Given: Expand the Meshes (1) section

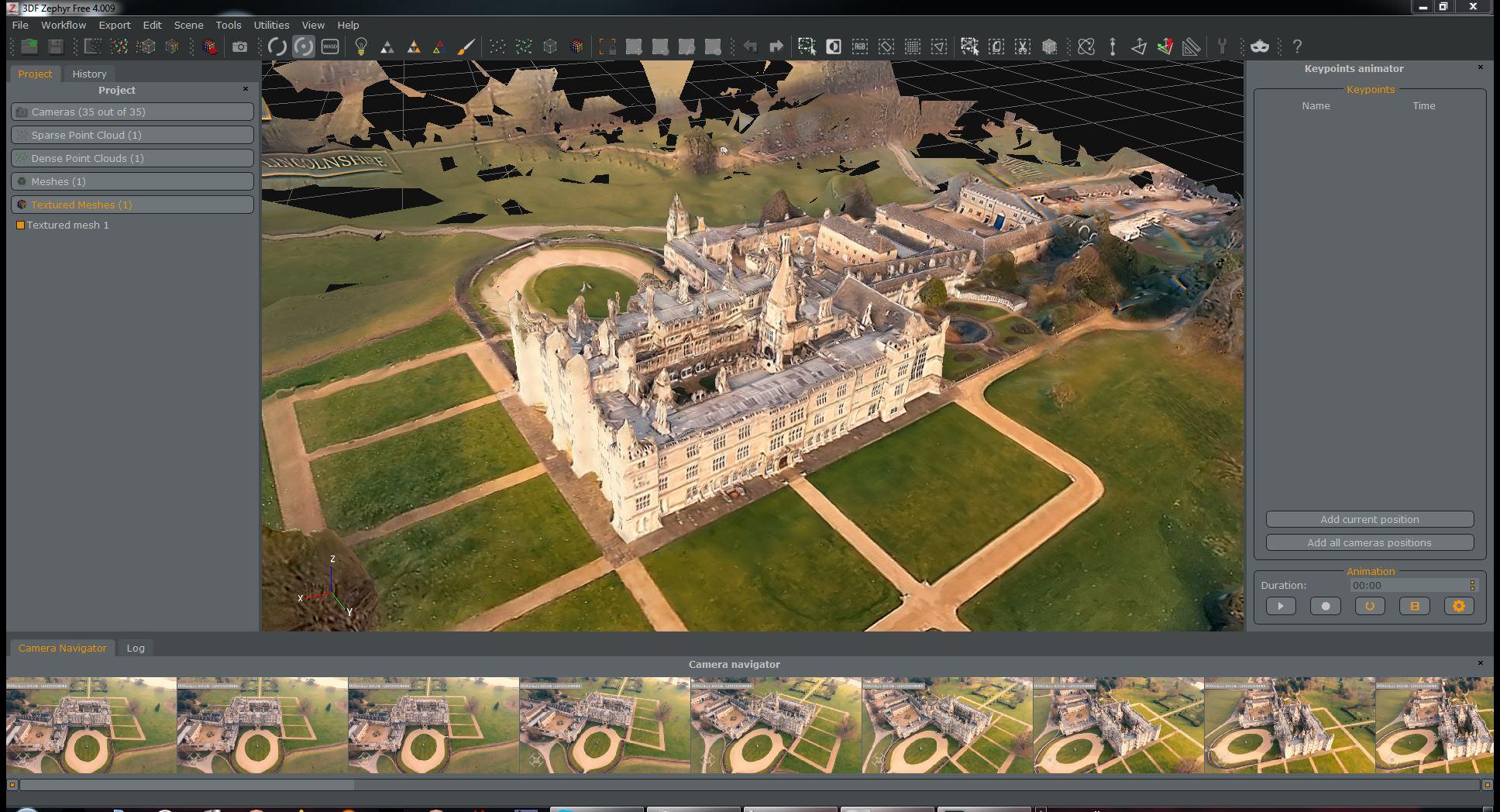Looking at the screenshot, I should pyautogui.click(x=132, y=181).
